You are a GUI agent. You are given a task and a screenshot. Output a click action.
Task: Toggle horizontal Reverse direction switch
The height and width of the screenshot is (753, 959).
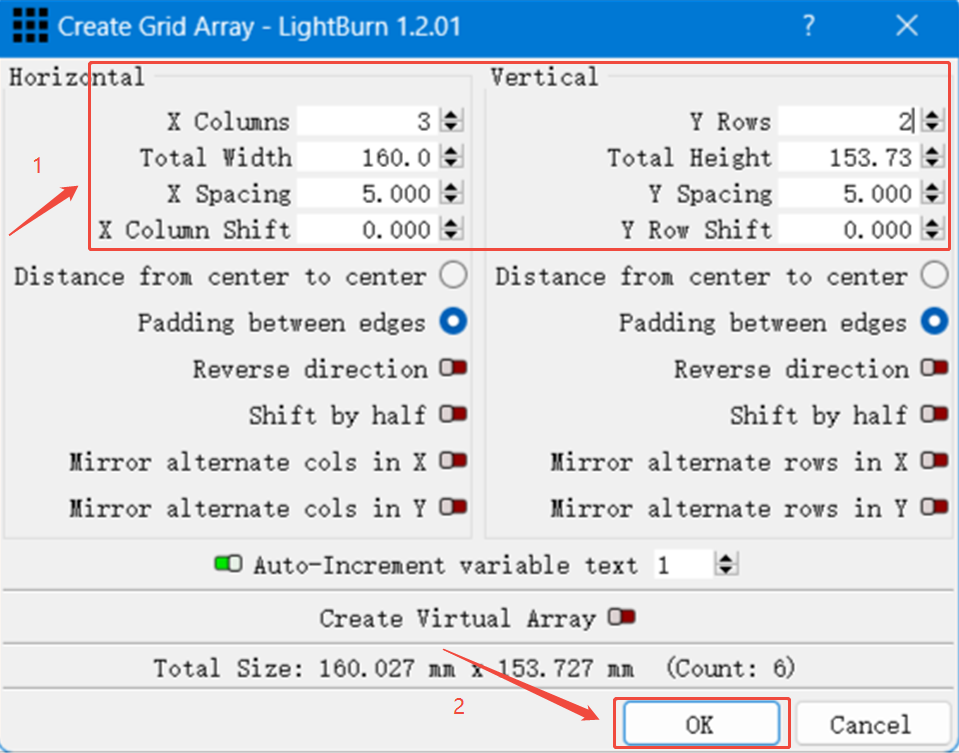[x=453, y=369]
